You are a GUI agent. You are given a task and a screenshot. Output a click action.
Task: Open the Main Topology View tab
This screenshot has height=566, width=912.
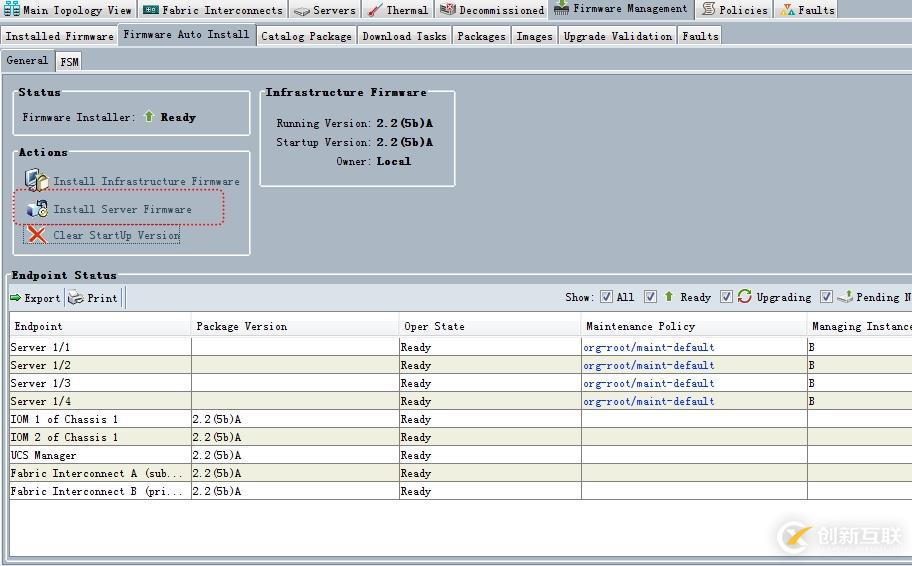(x=68, y=9)
